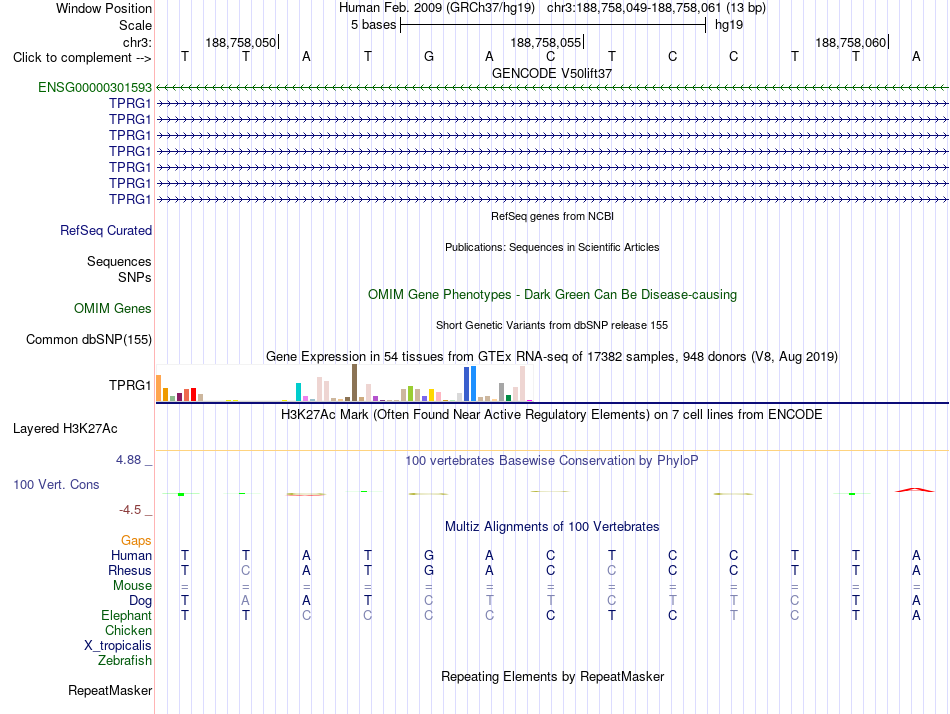Click the 188,758,050 ruler coordinate
Image resolution: width=950 pixels, height=714 pixels.
tap(241, 42)
